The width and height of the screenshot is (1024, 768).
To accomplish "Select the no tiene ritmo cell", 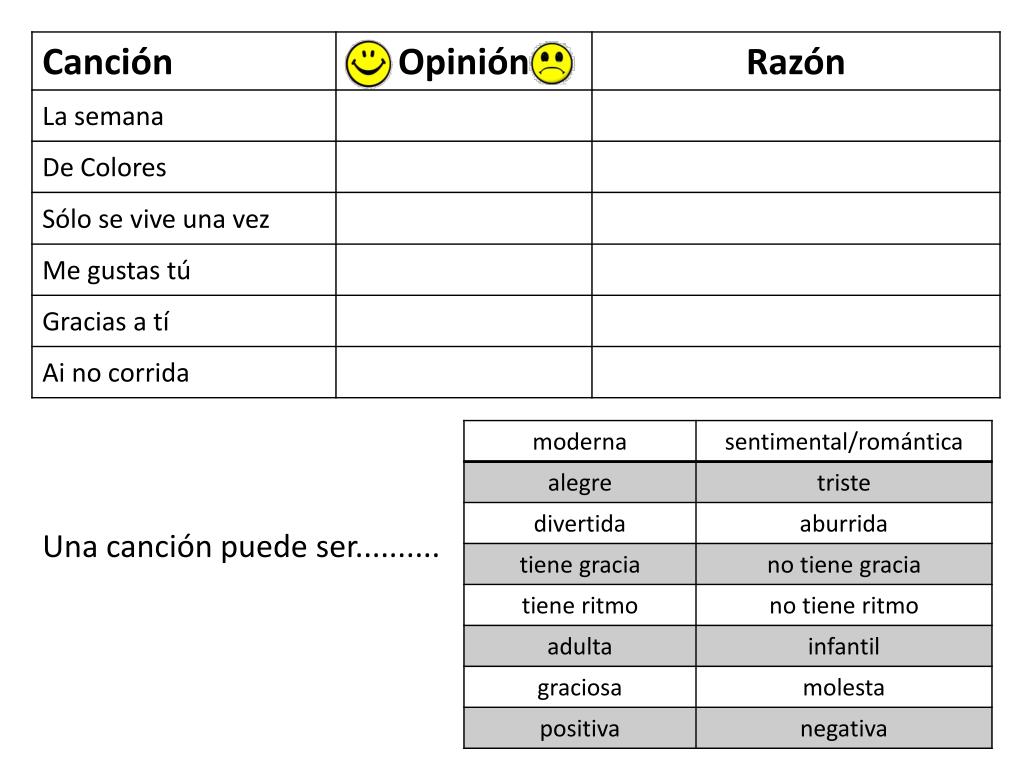I will 844,605.
